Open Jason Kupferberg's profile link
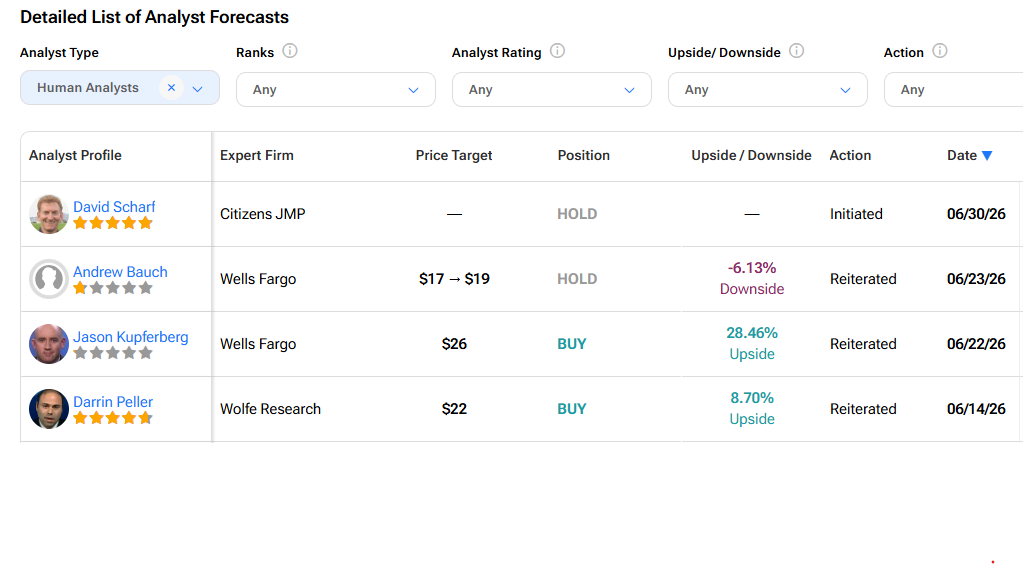This screenshot has width=1023, height=564. (130, 337)
